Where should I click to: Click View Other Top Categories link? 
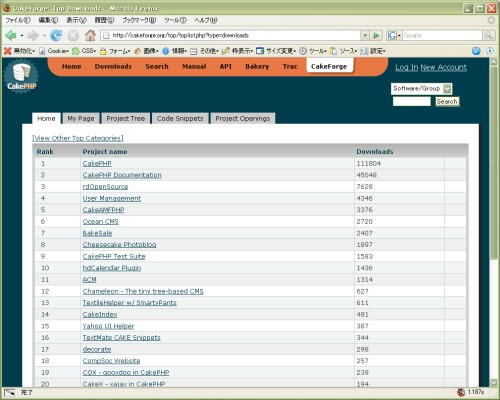click(x=78, y=138)
